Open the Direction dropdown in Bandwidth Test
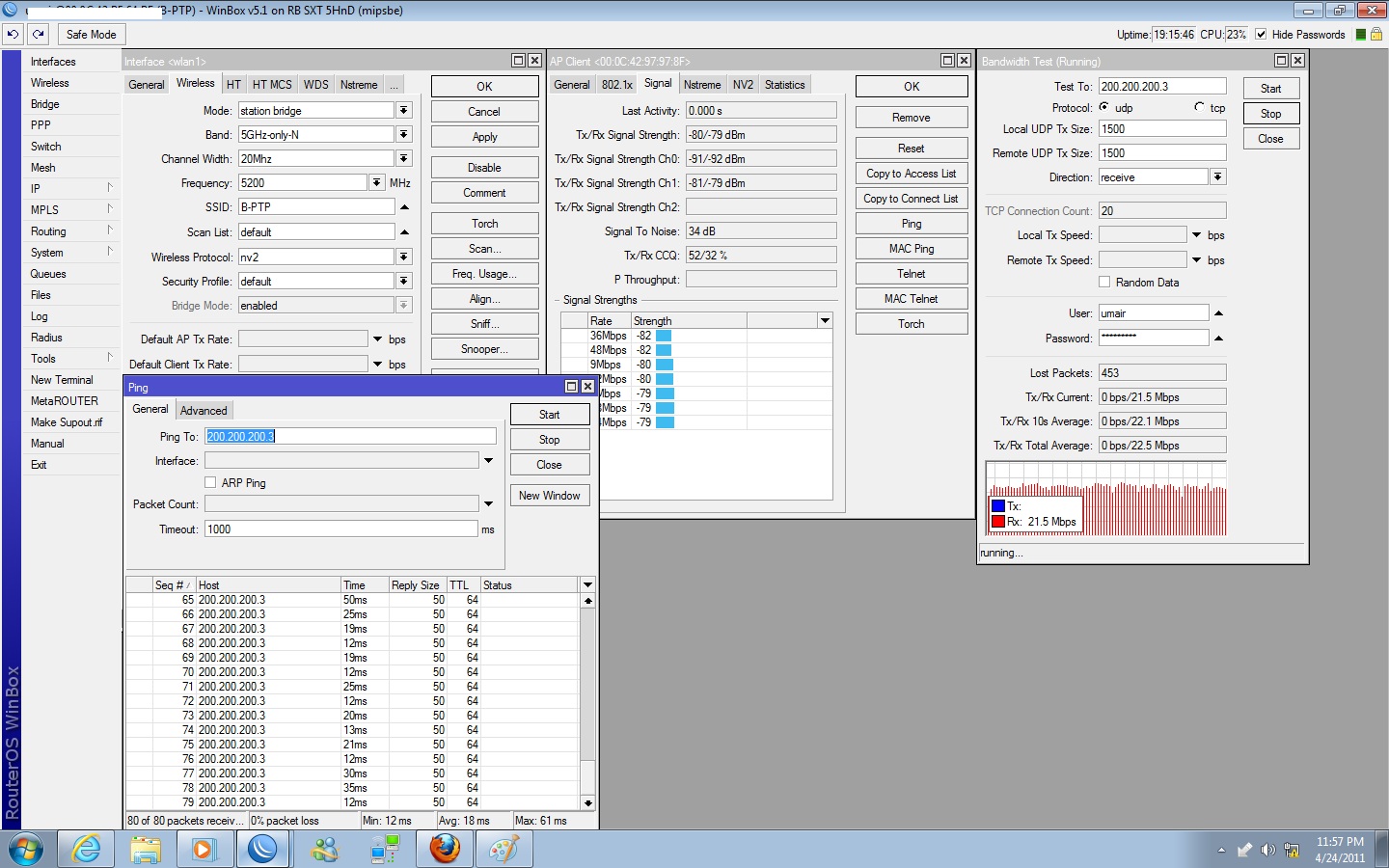1389x868 pixels. 1218,176
